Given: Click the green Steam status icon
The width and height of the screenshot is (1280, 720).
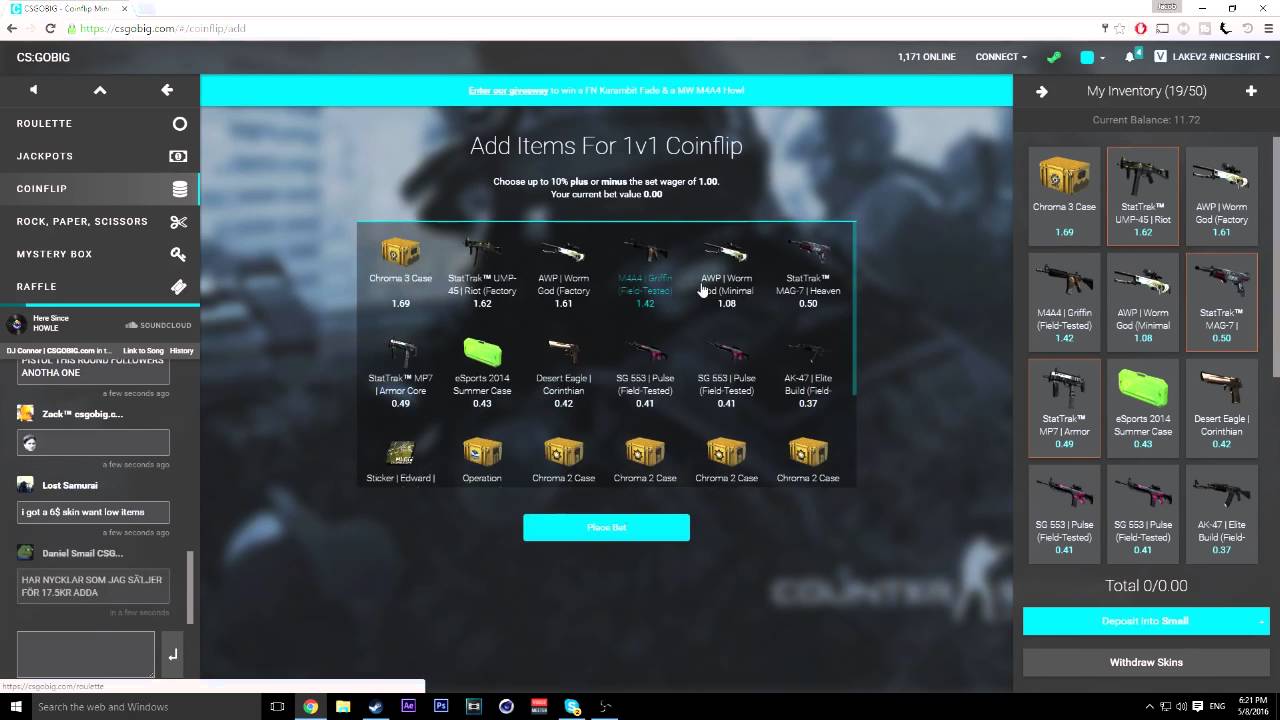Looking at the screenshot, I should [1053, 57].
